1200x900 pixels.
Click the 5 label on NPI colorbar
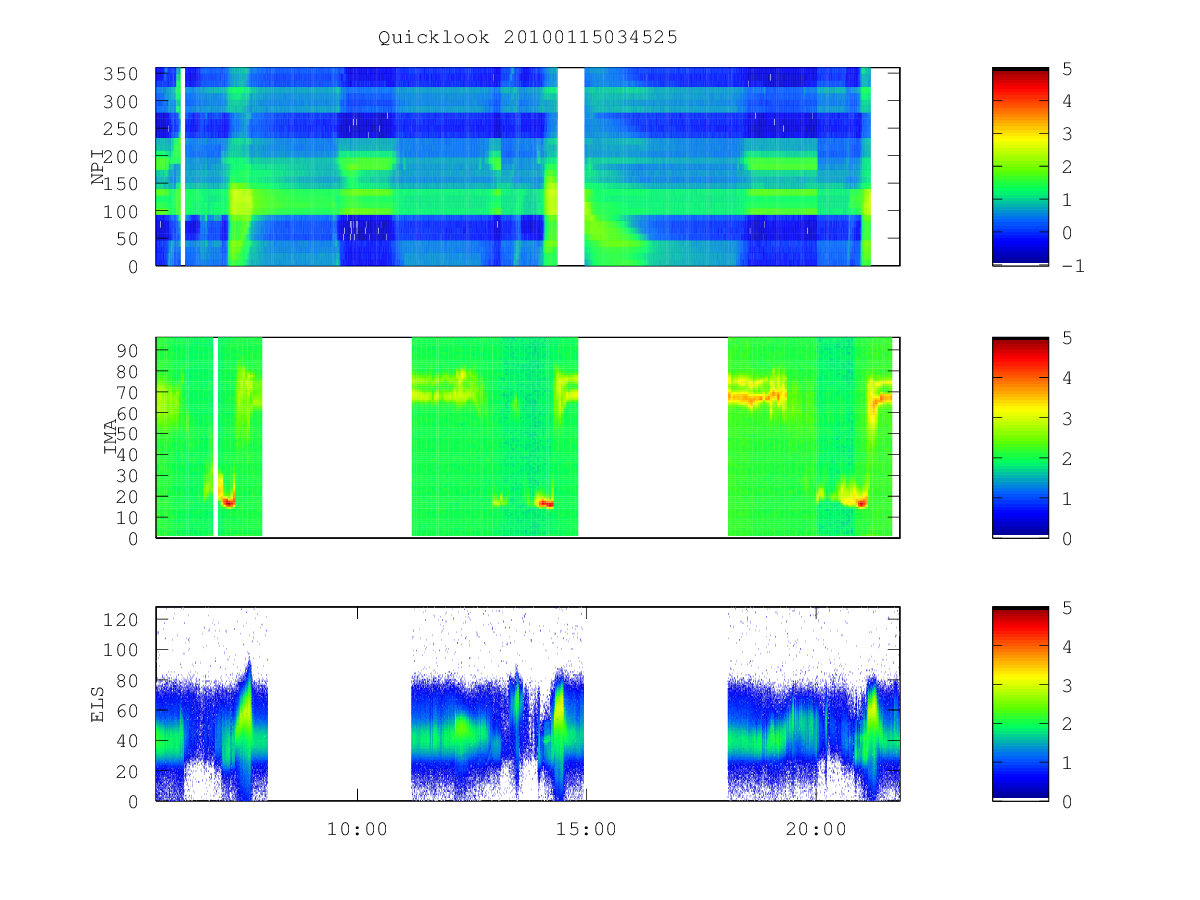pos(1068,68)
